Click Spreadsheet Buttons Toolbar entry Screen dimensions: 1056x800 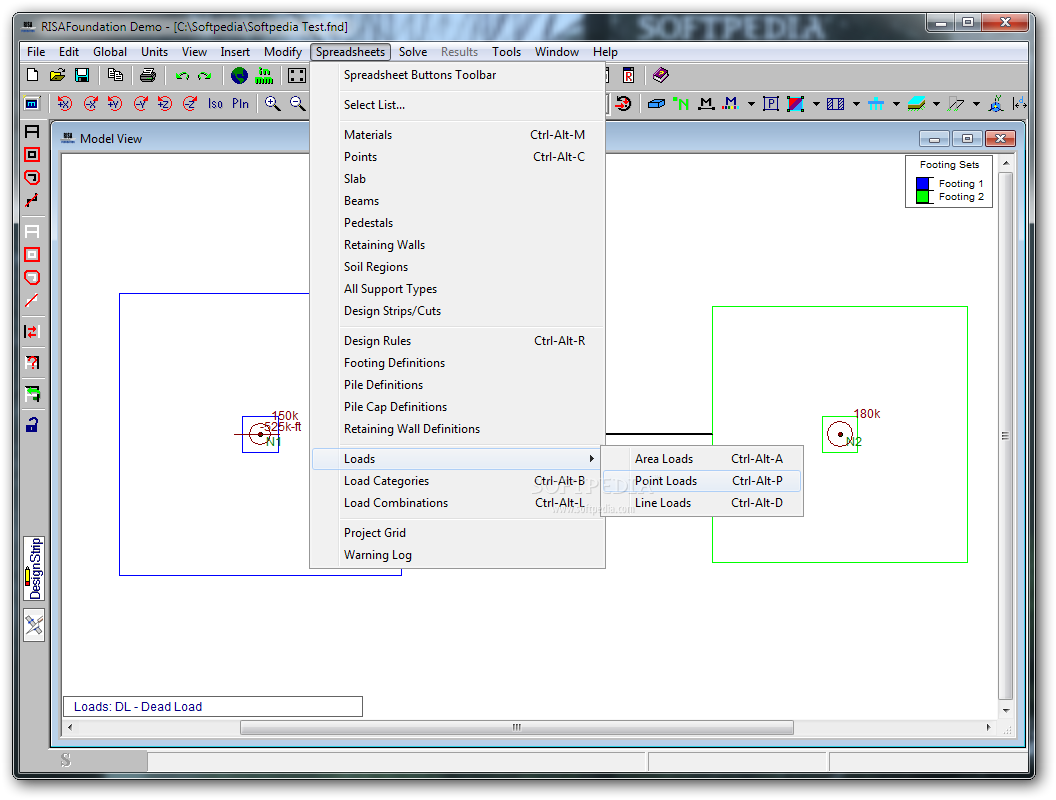(x=457, y=75)
